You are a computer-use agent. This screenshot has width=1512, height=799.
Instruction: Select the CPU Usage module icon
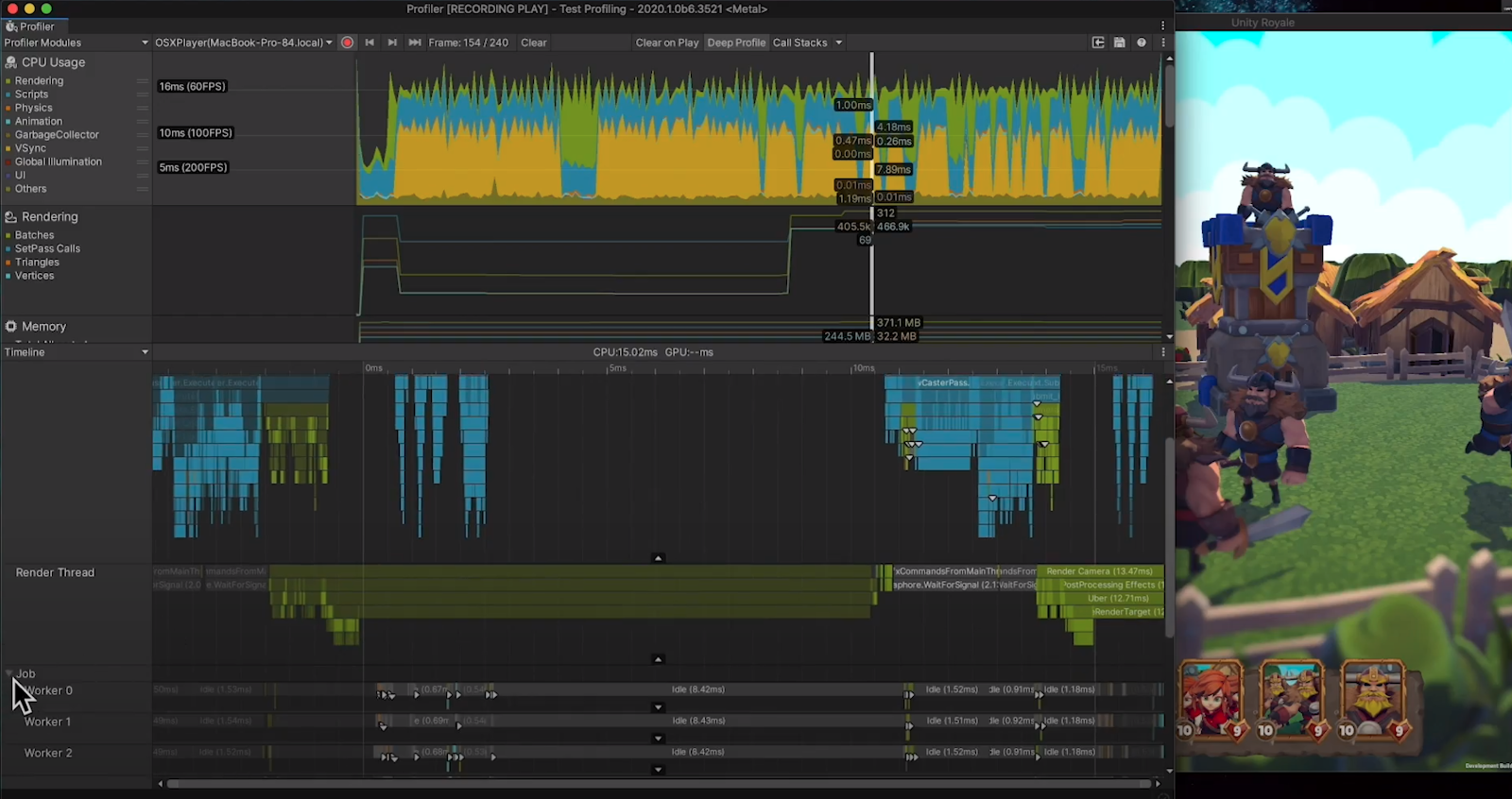pyautogui.click(x=11, y=62)
